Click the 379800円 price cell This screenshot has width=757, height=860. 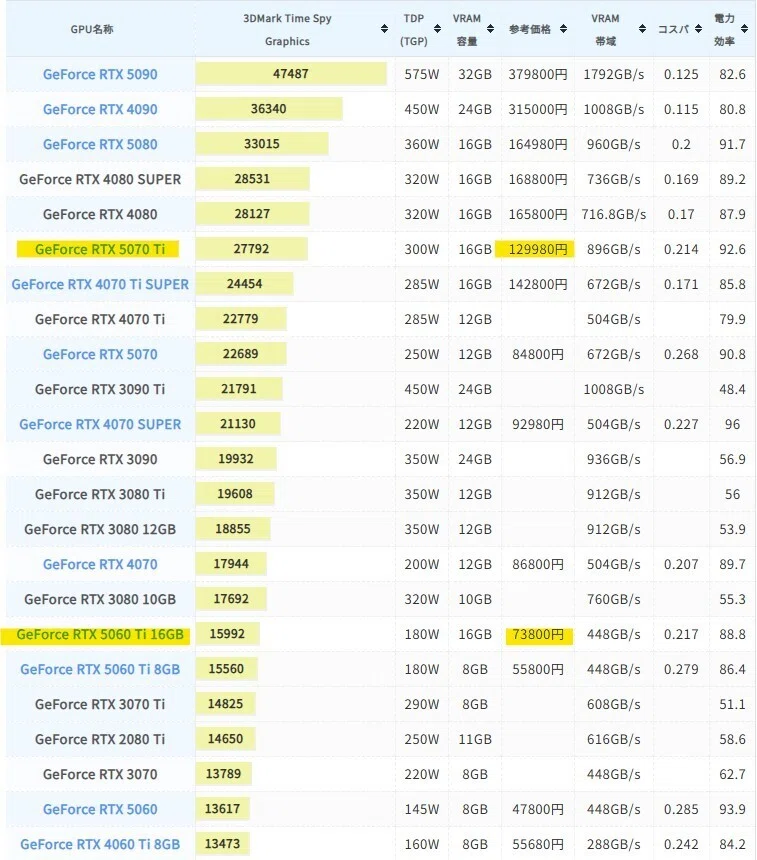pyautogui.click(x=538, y=74)
